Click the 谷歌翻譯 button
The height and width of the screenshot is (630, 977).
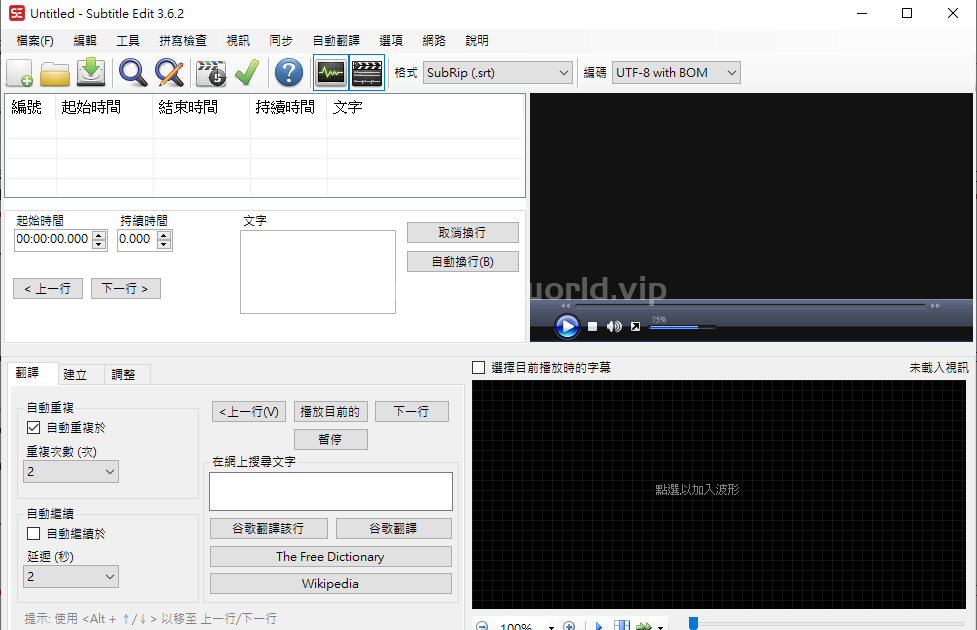coord(393,528)
